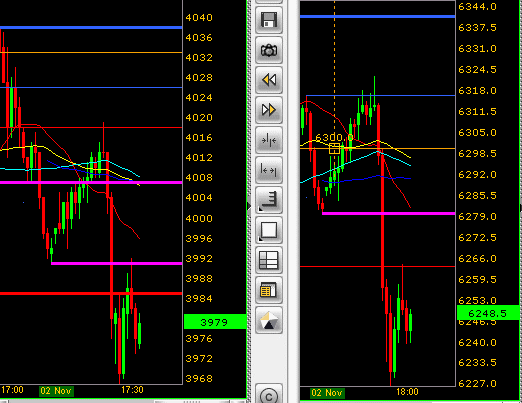Click the stair-step scale icon
Image resolution: width=522 pixels, height=403 pixels.
click(269, 200)
